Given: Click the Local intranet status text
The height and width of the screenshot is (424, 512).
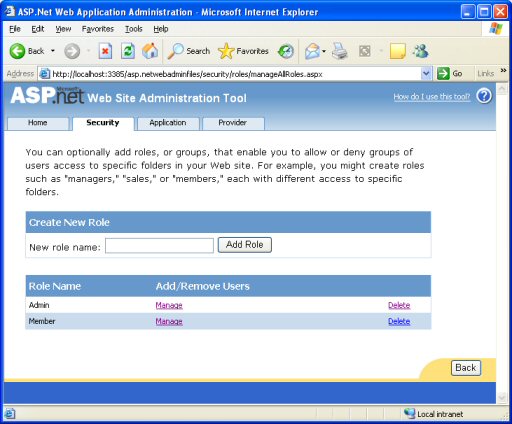Looking at the screenshot, I should (440, 414).
